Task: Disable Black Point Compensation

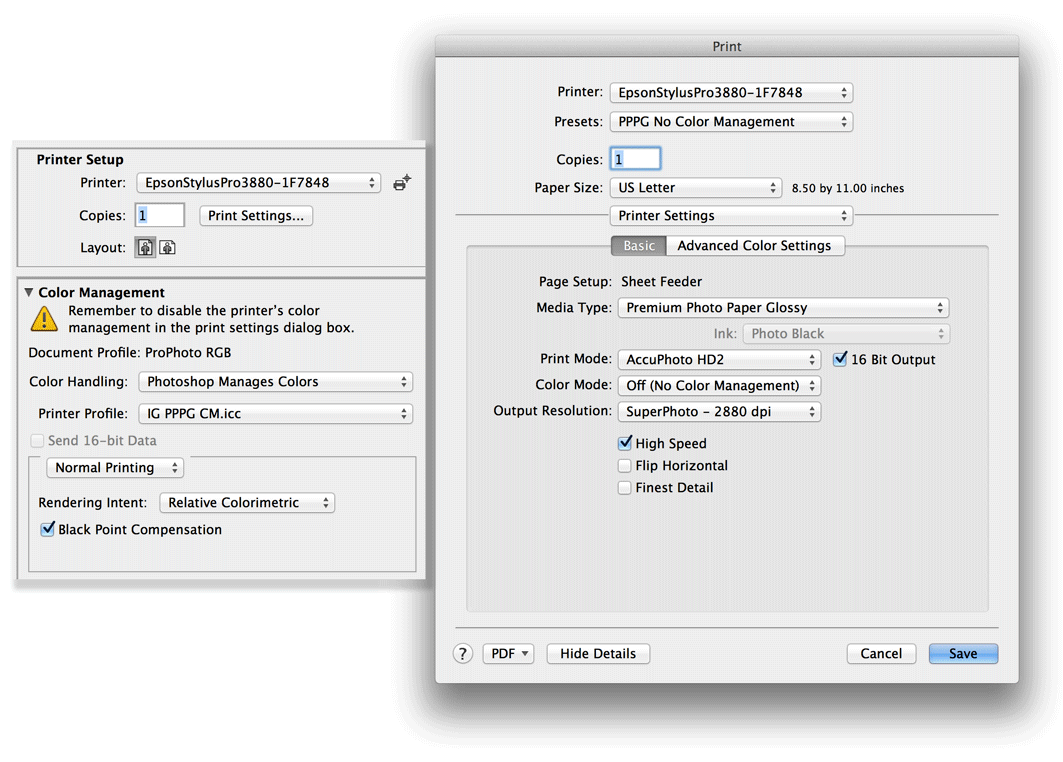Action: coord(47,530)
